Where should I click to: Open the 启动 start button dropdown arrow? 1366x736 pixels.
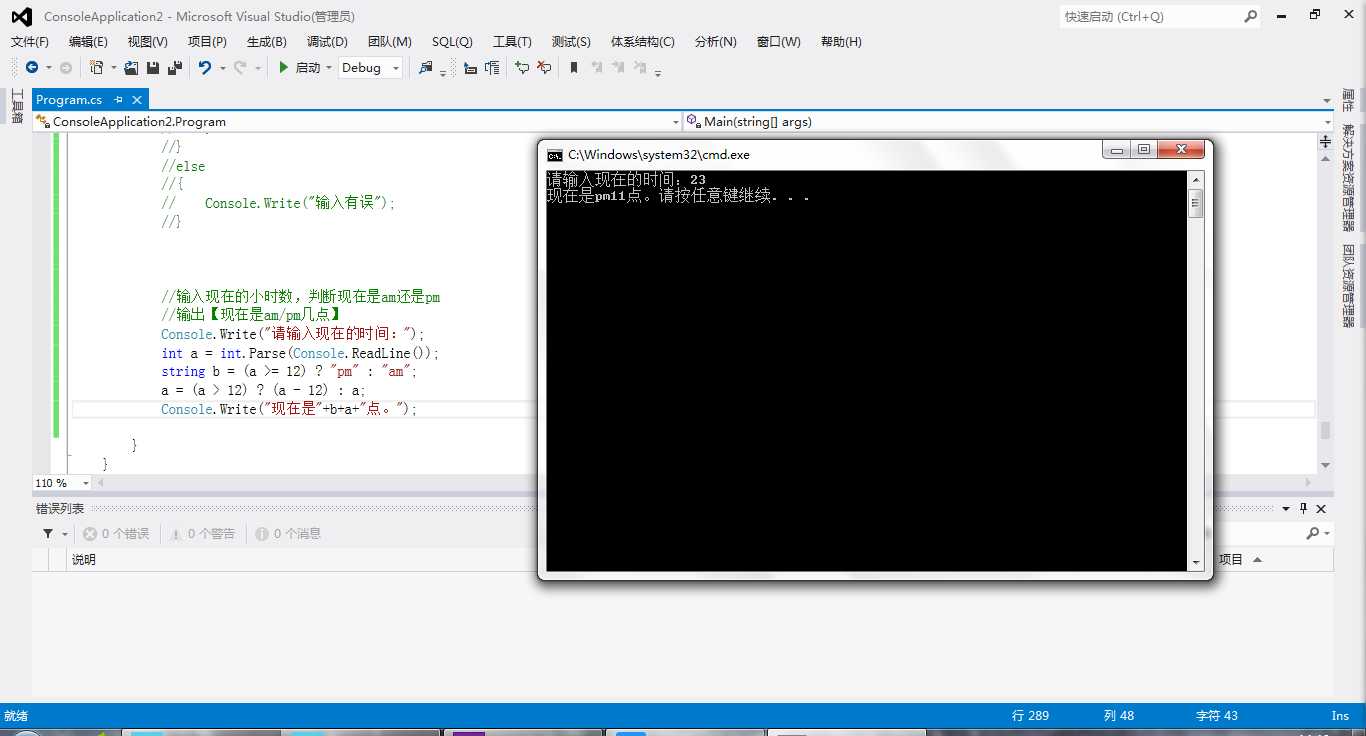point(328,68)
